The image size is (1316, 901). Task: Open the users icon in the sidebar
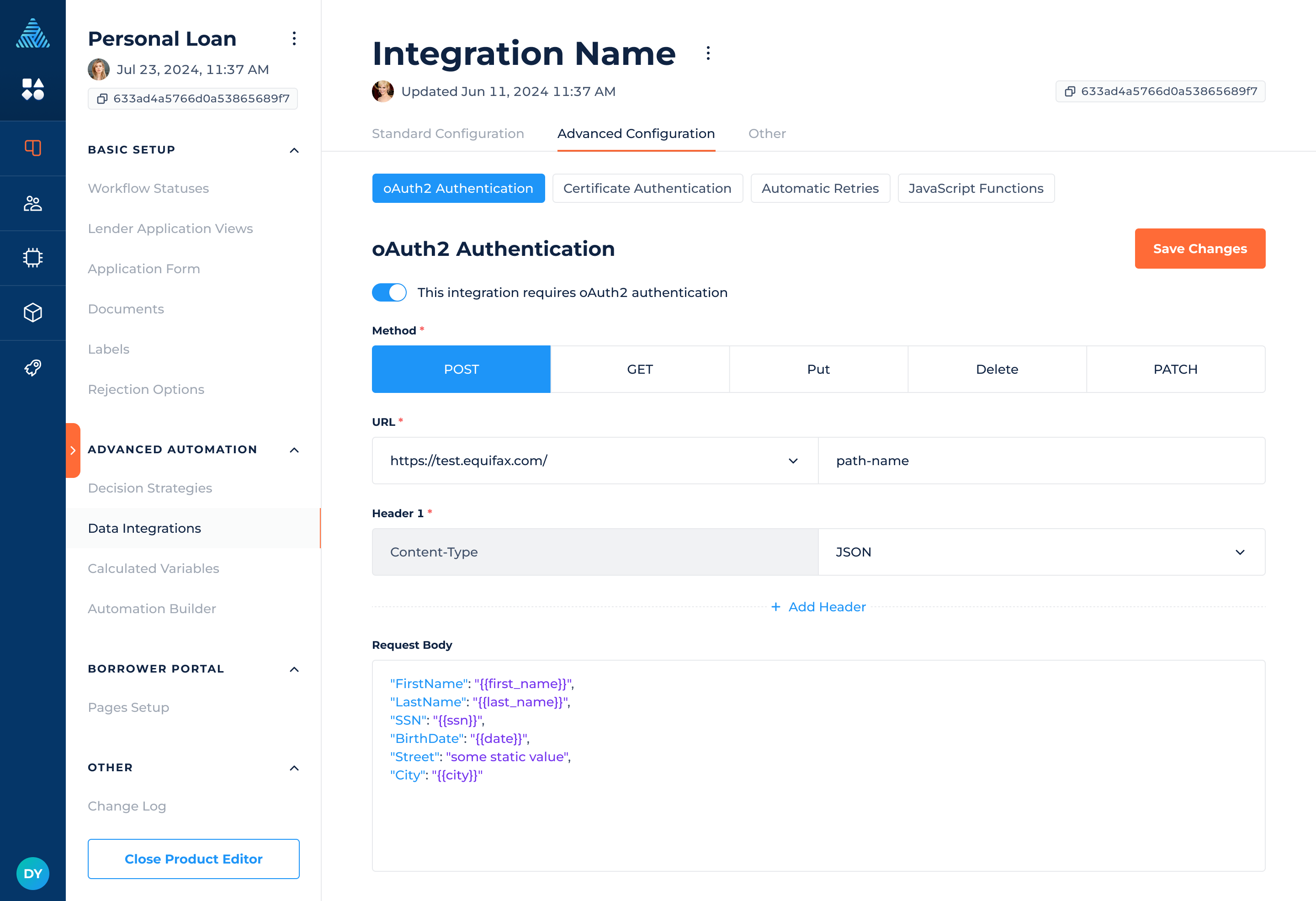click(33, 203)
